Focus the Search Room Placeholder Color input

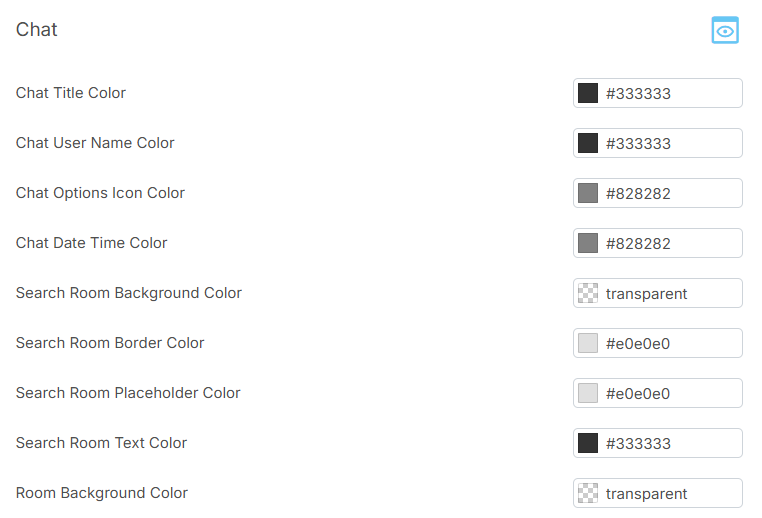pos(670,393)
